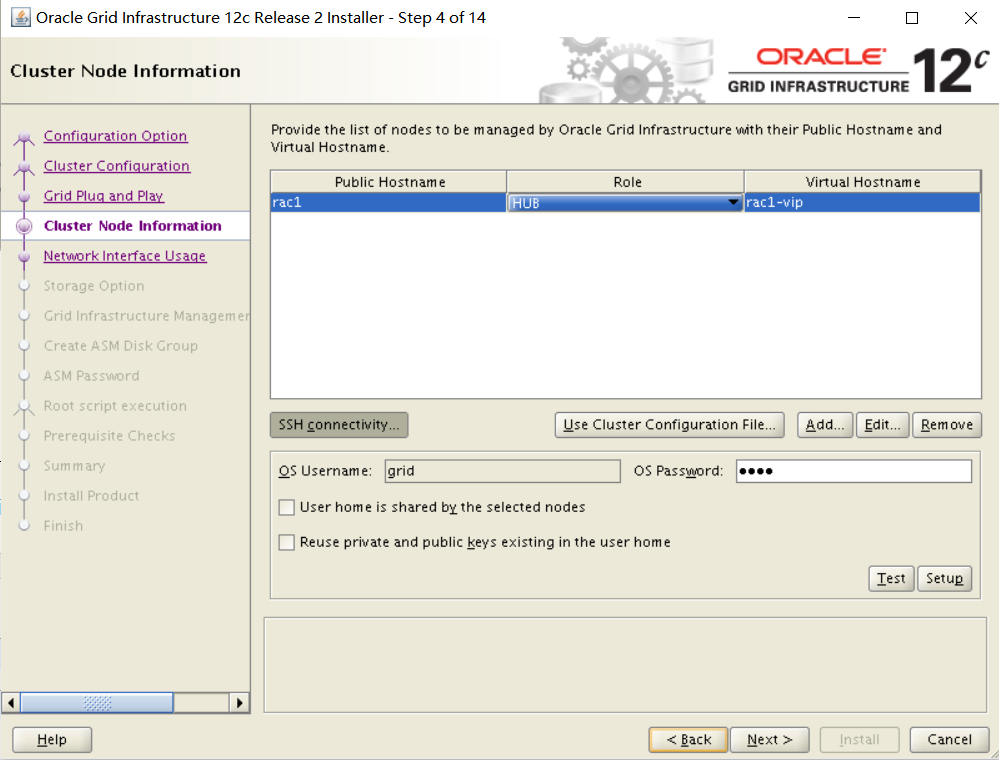The image size is (999, 760).
Task: Open the Role dropdown for rac1
Action: [x=625, y=203]
